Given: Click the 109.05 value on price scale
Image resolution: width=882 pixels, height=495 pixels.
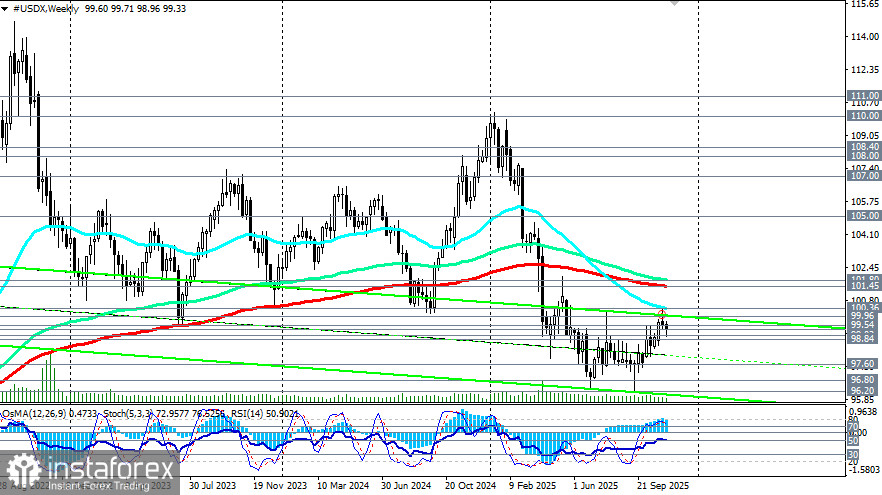Looking at the screenshot, I should [x=865, y=136].
